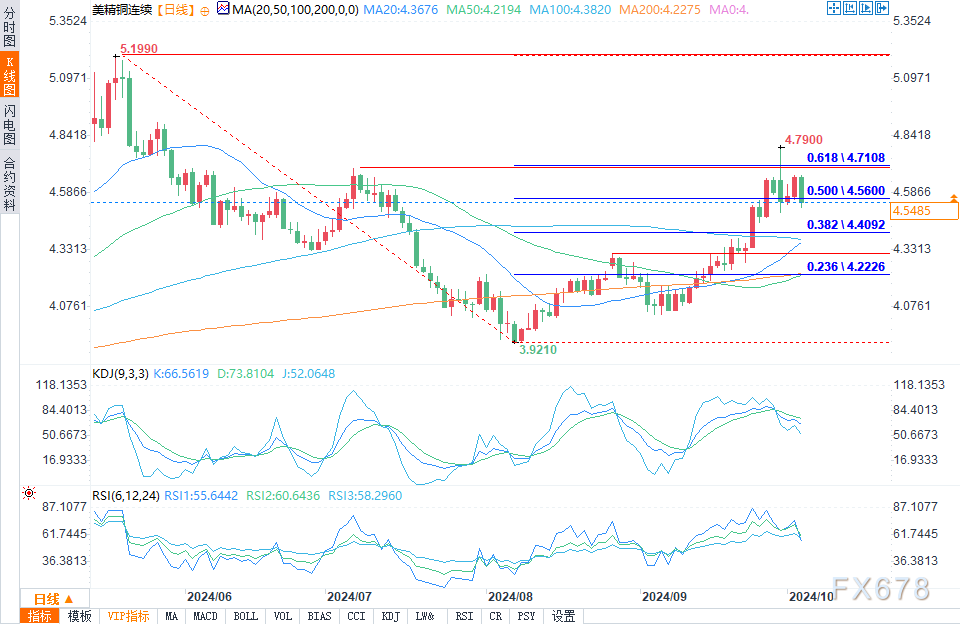
Task: Click the play-forward axis icon
Action: point(865,8)
